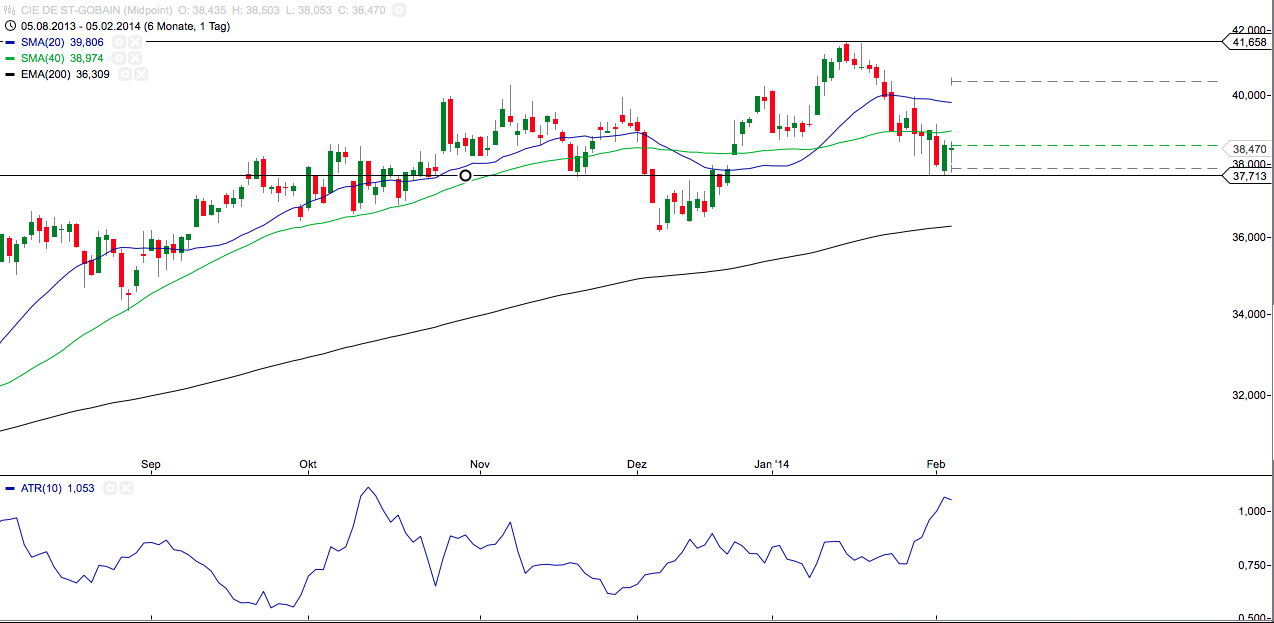Click the Feb label on time axis
The height and width of the screenshot is (623, 1274).
click(936, 464)
